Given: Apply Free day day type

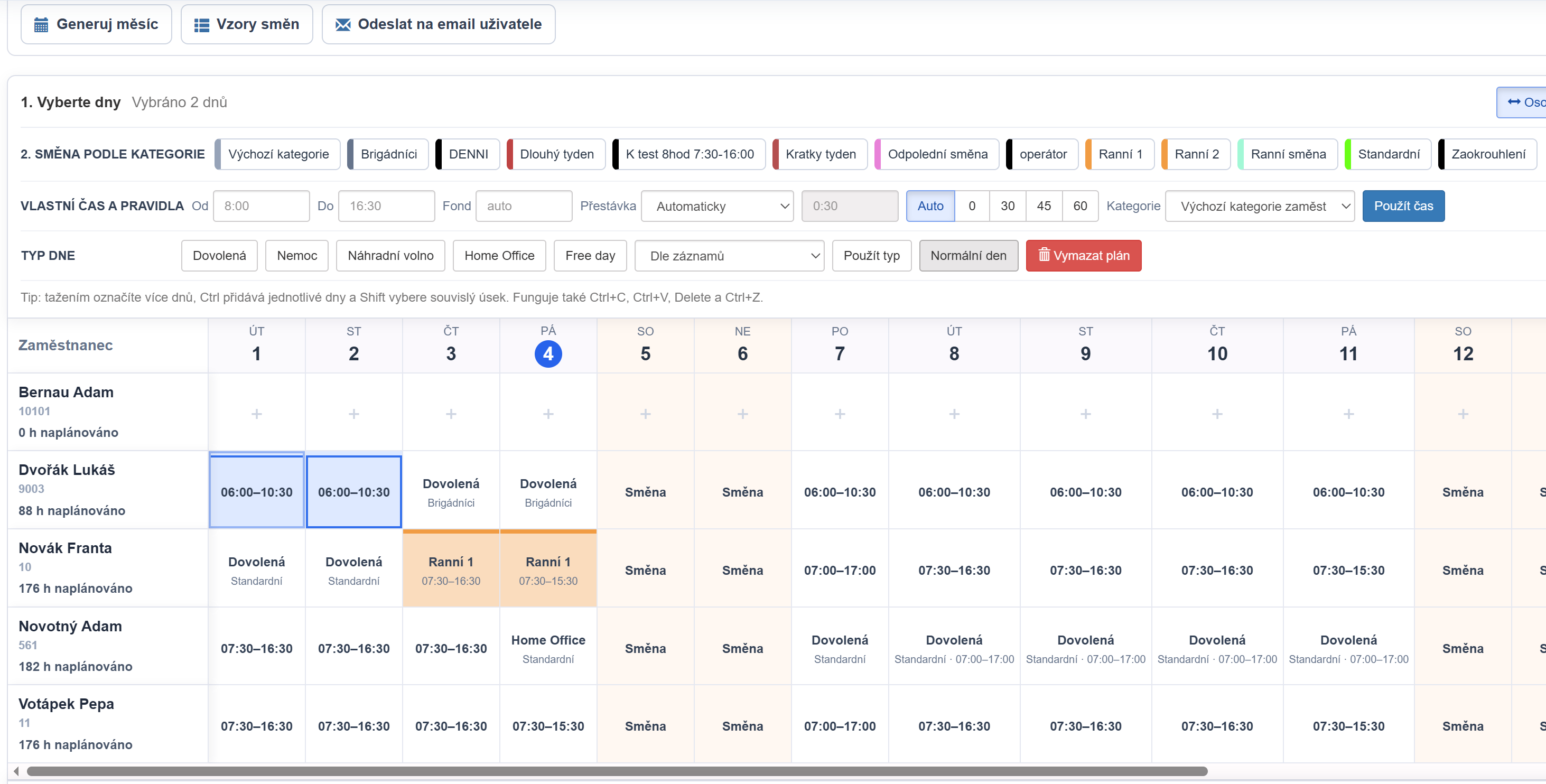Looking at the screenshot, I should click(x=590, y=256).
